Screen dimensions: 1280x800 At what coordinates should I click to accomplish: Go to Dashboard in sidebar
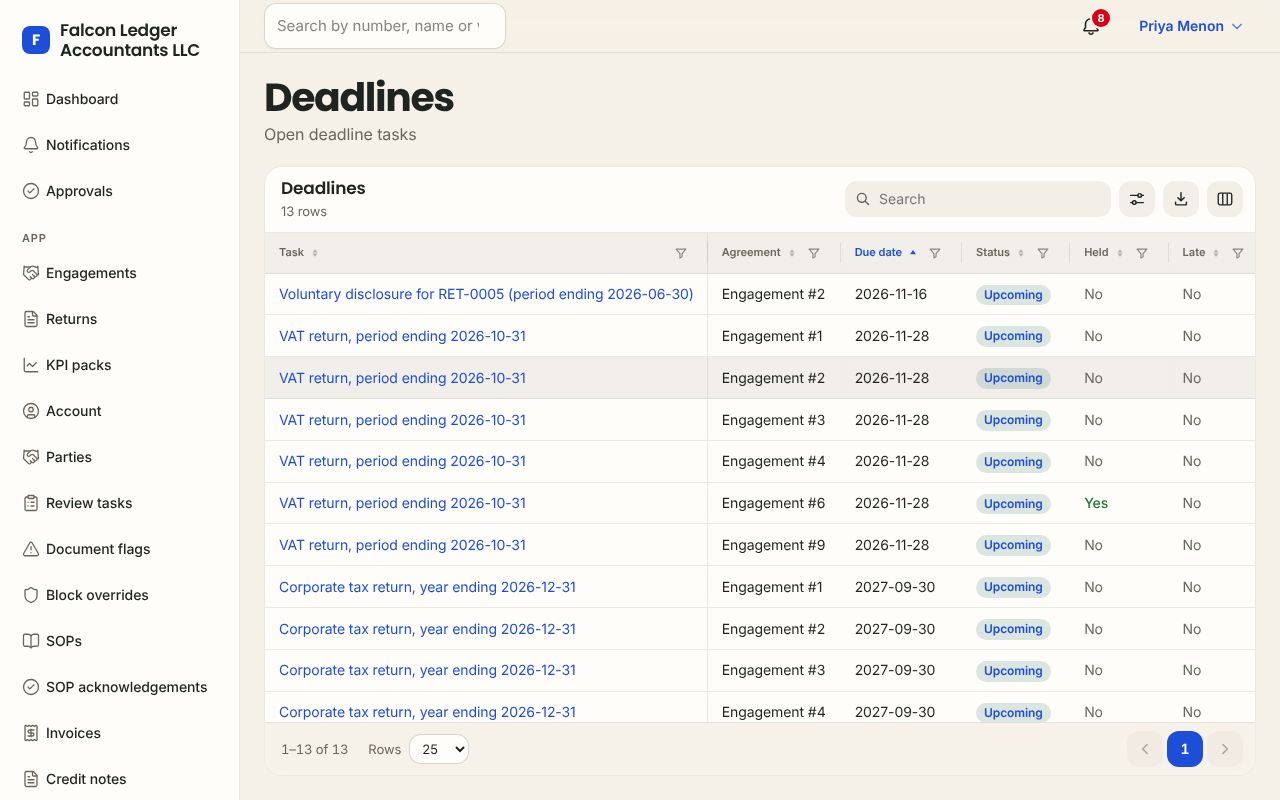[120, 99]
